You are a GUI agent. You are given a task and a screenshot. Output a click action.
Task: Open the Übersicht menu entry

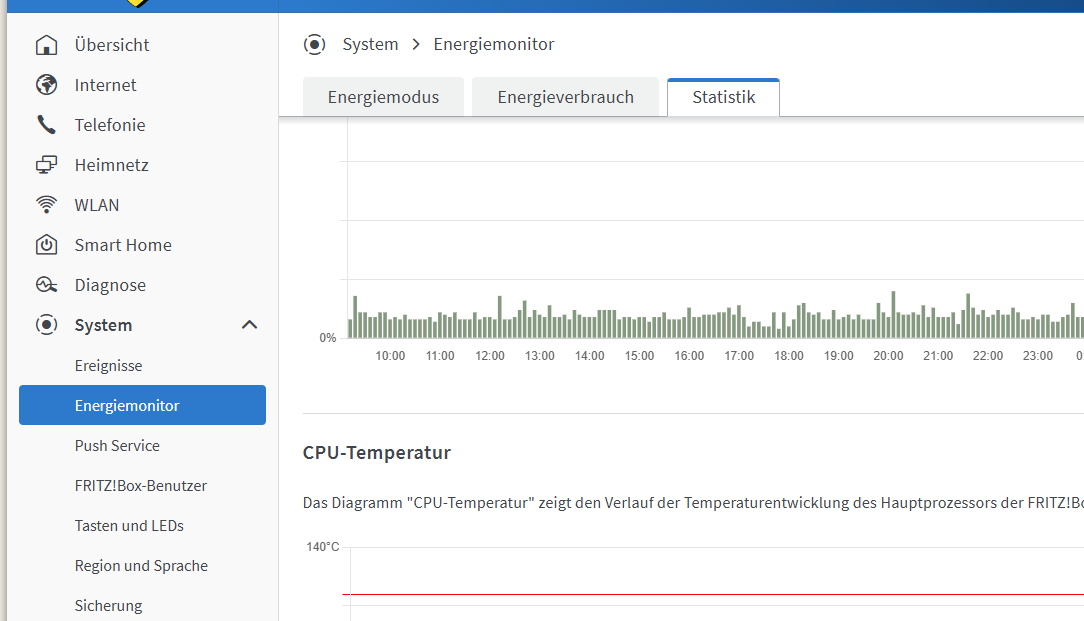[112, 45]
